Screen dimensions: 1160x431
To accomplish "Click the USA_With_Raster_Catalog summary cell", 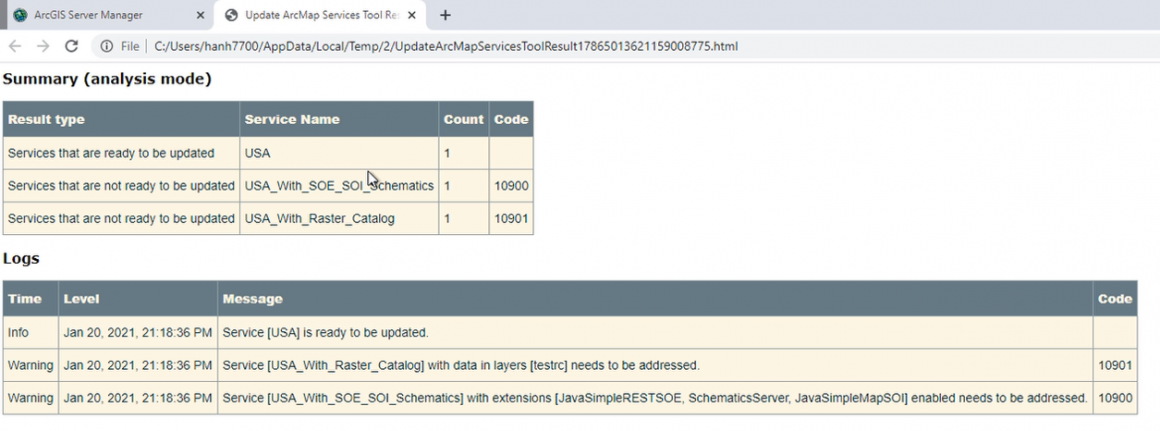I will [339, 218].
